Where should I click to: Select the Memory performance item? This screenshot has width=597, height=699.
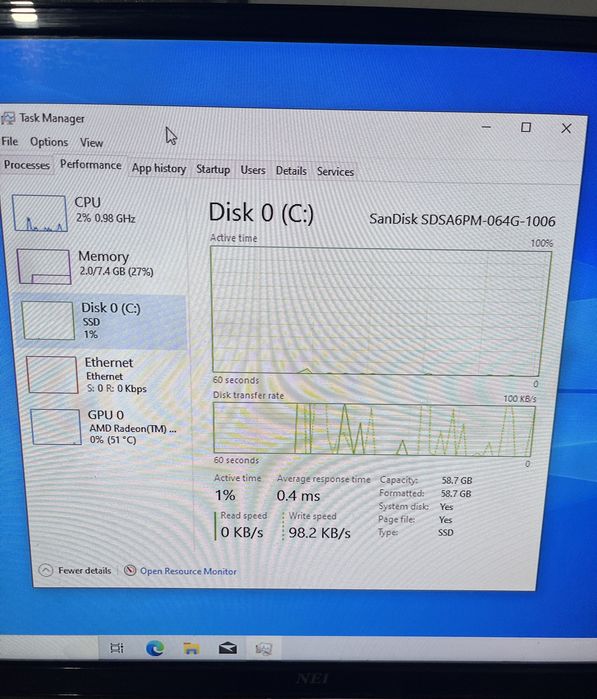click(101, 266)
